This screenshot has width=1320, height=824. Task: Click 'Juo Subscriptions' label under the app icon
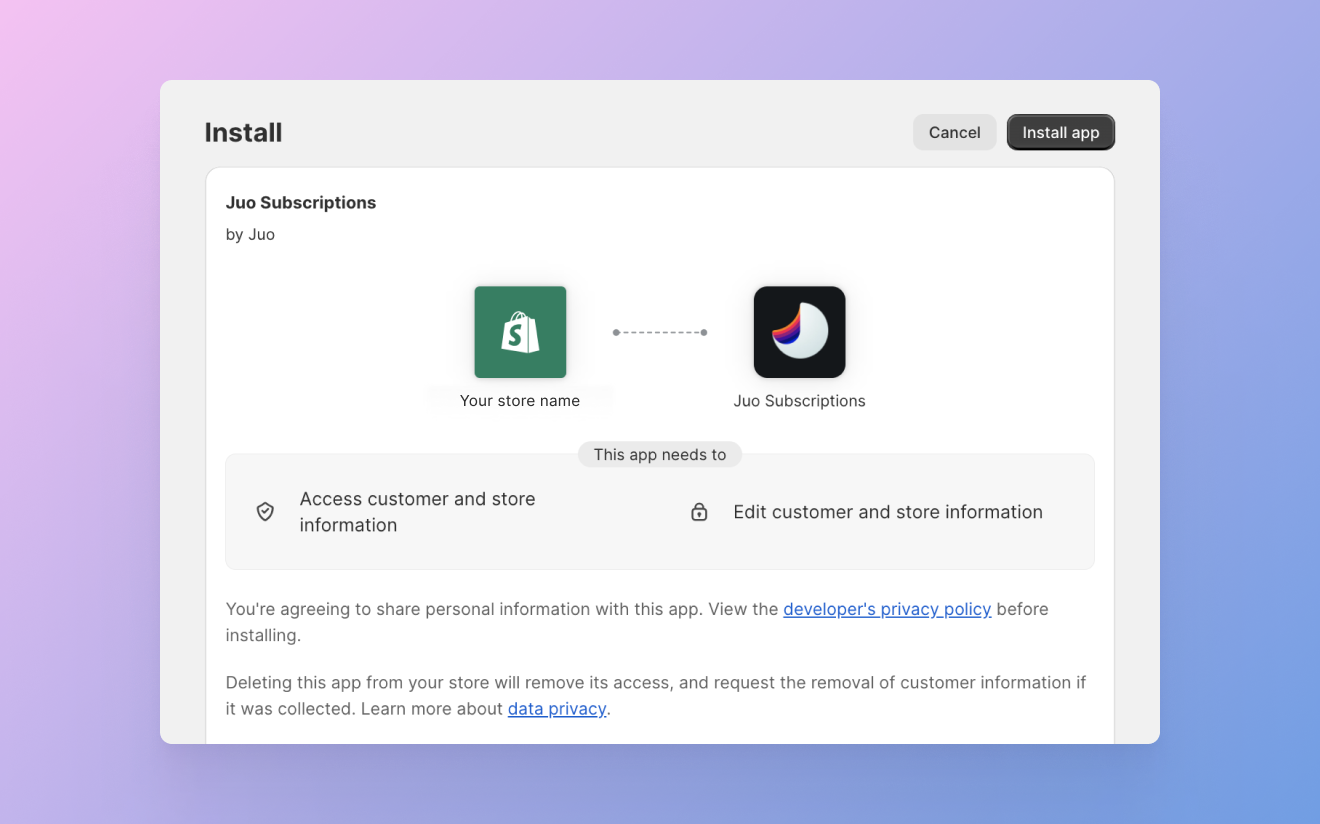799,401
